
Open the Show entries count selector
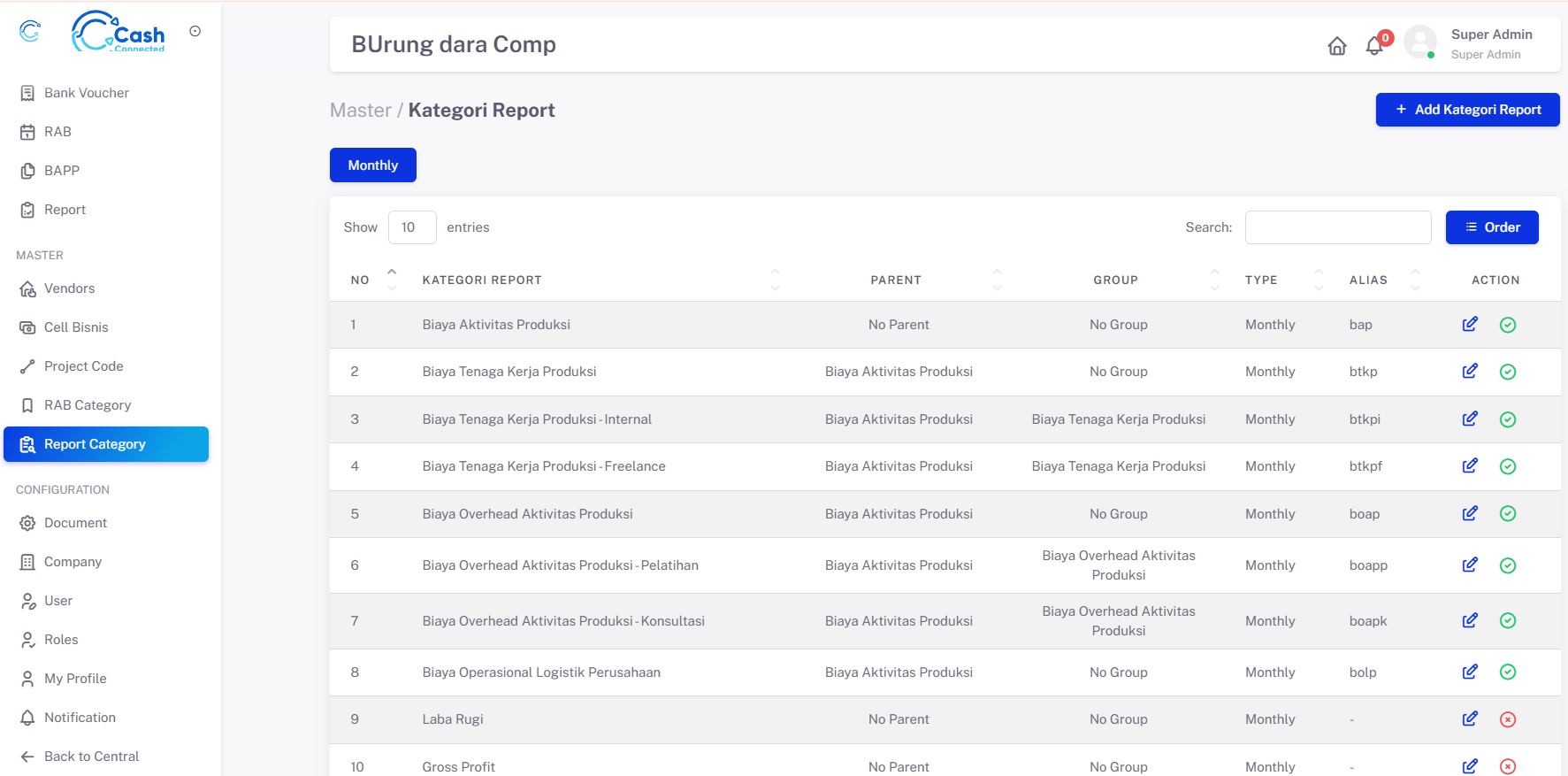[x=412, y=227]
